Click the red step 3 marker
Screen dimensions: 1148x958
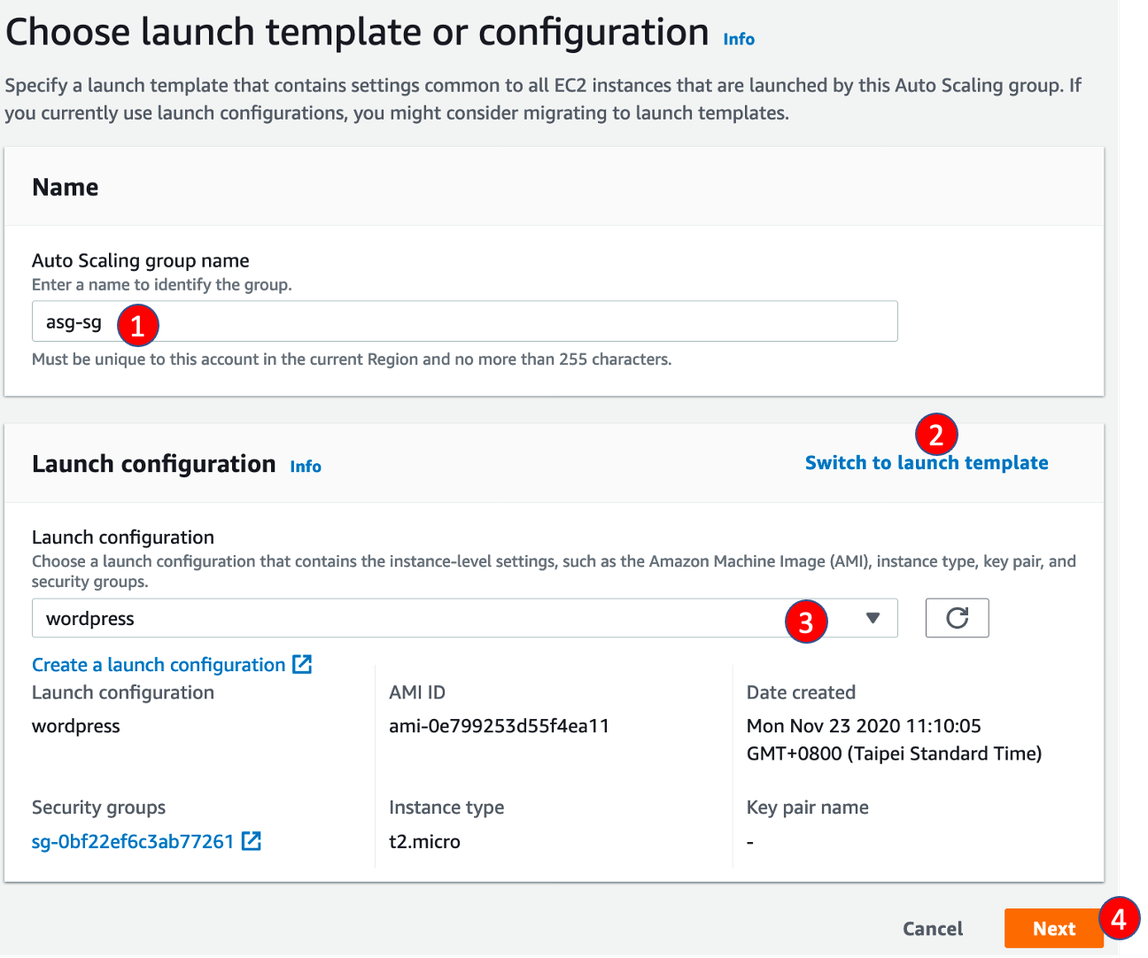point(806,622)
